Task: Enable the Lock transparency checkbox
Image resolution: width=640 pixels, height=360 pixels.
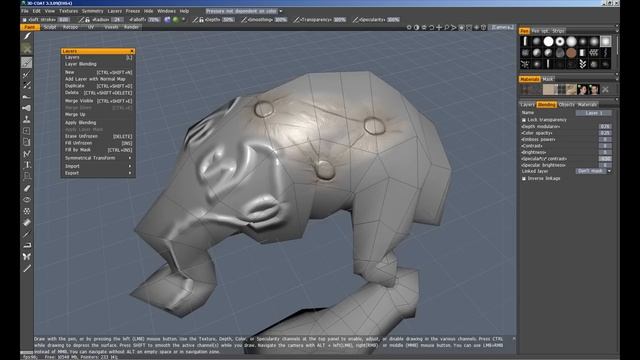Action: [x=524, y=120]
